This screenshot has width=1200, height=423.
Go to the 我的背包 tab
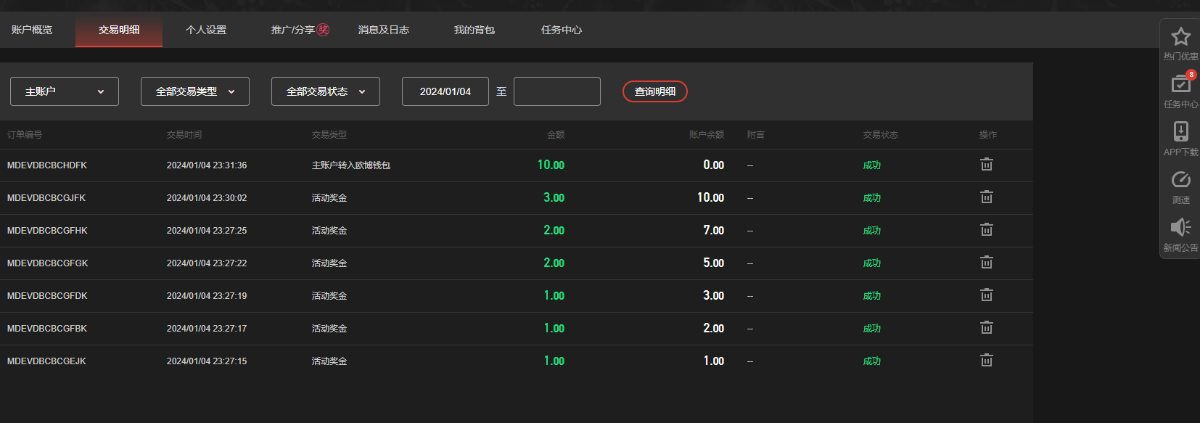(473, 30)
